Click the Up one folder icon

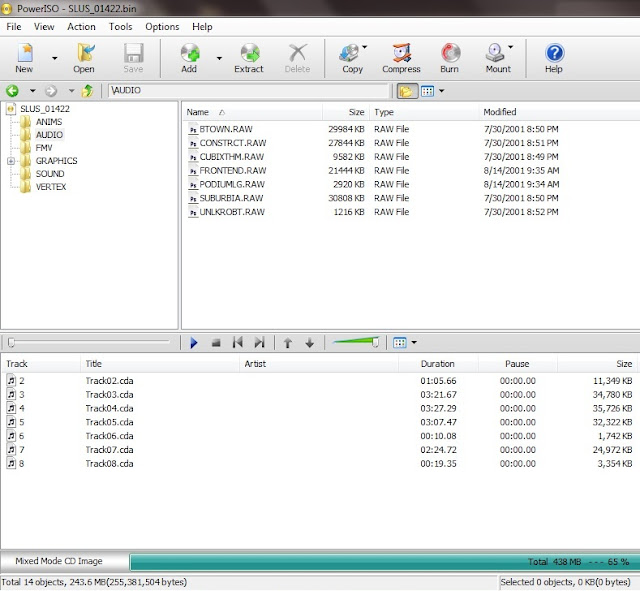point(87,91)
